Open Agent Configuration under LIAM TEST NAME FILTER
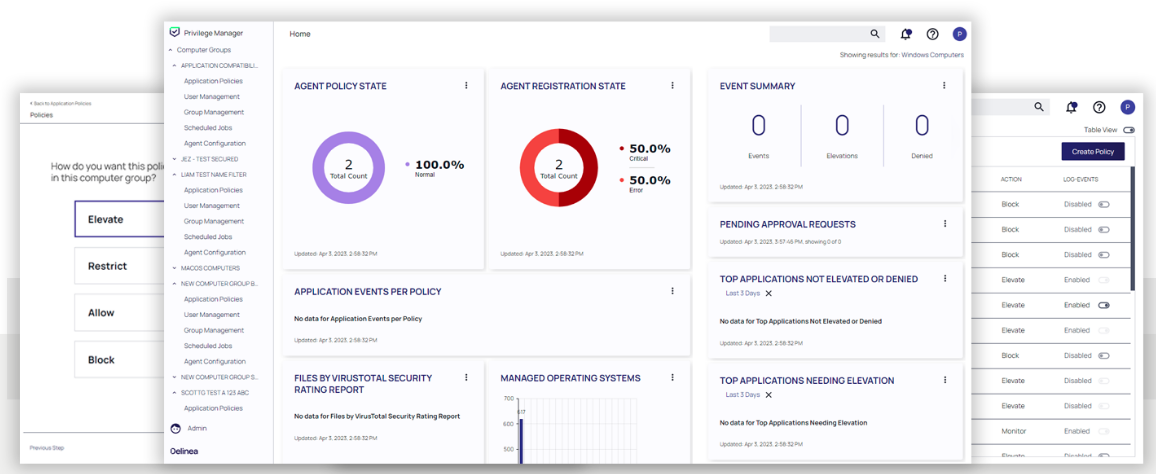1156x474 pixels. pos(215,252)
